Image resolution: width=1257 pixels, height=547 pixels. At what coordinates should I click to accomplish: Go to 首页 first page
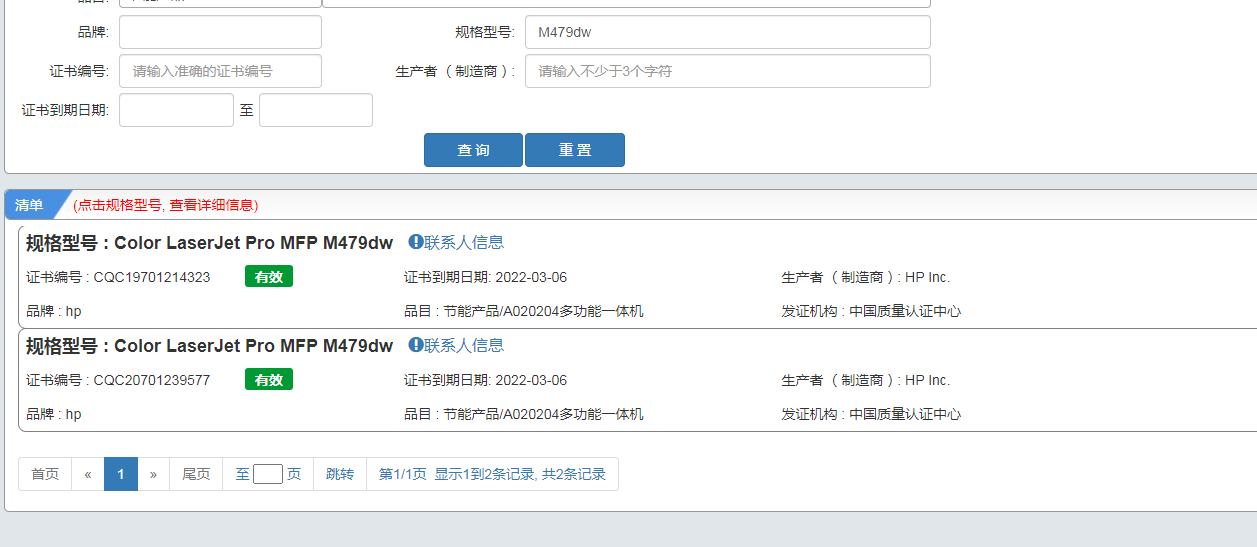45,474
